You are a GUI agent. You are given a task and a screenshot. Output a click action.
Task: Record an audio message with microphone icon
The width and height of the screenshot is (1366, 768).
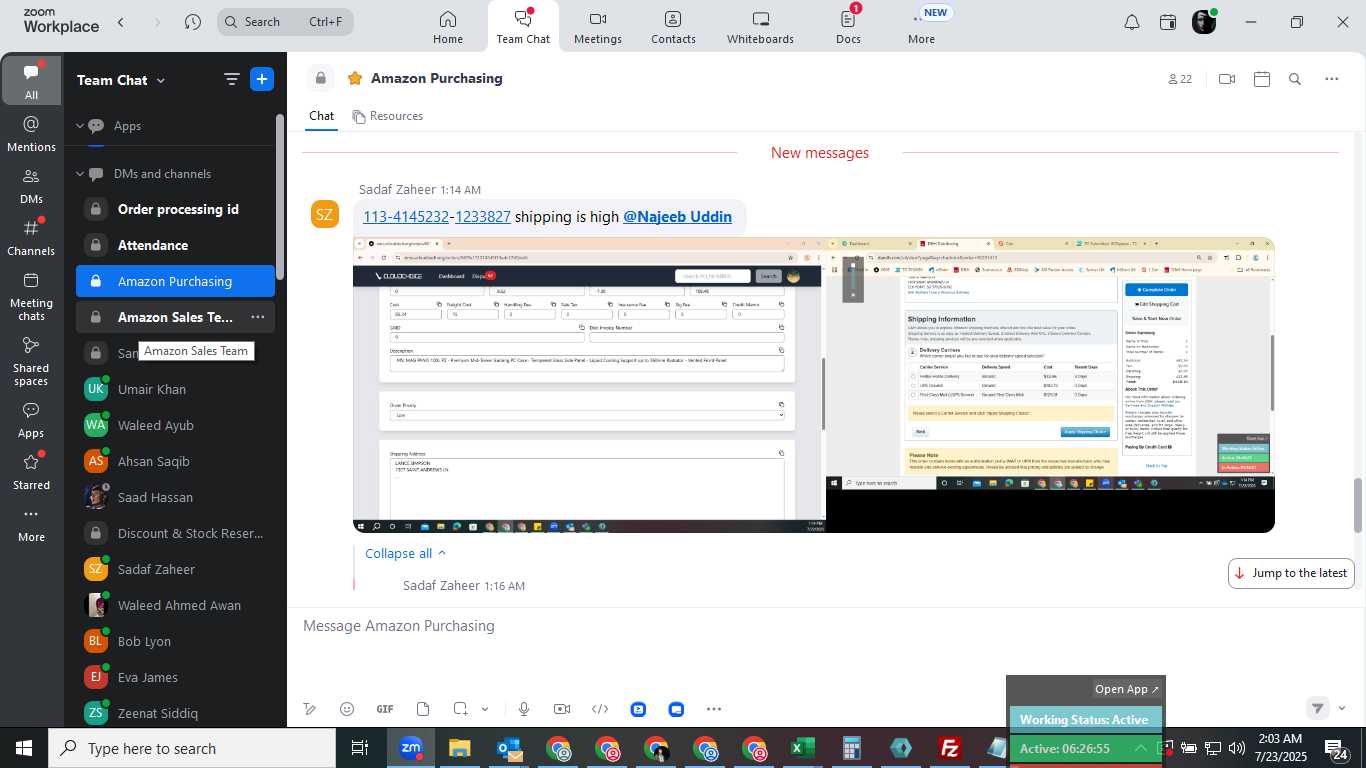point(524,709)
